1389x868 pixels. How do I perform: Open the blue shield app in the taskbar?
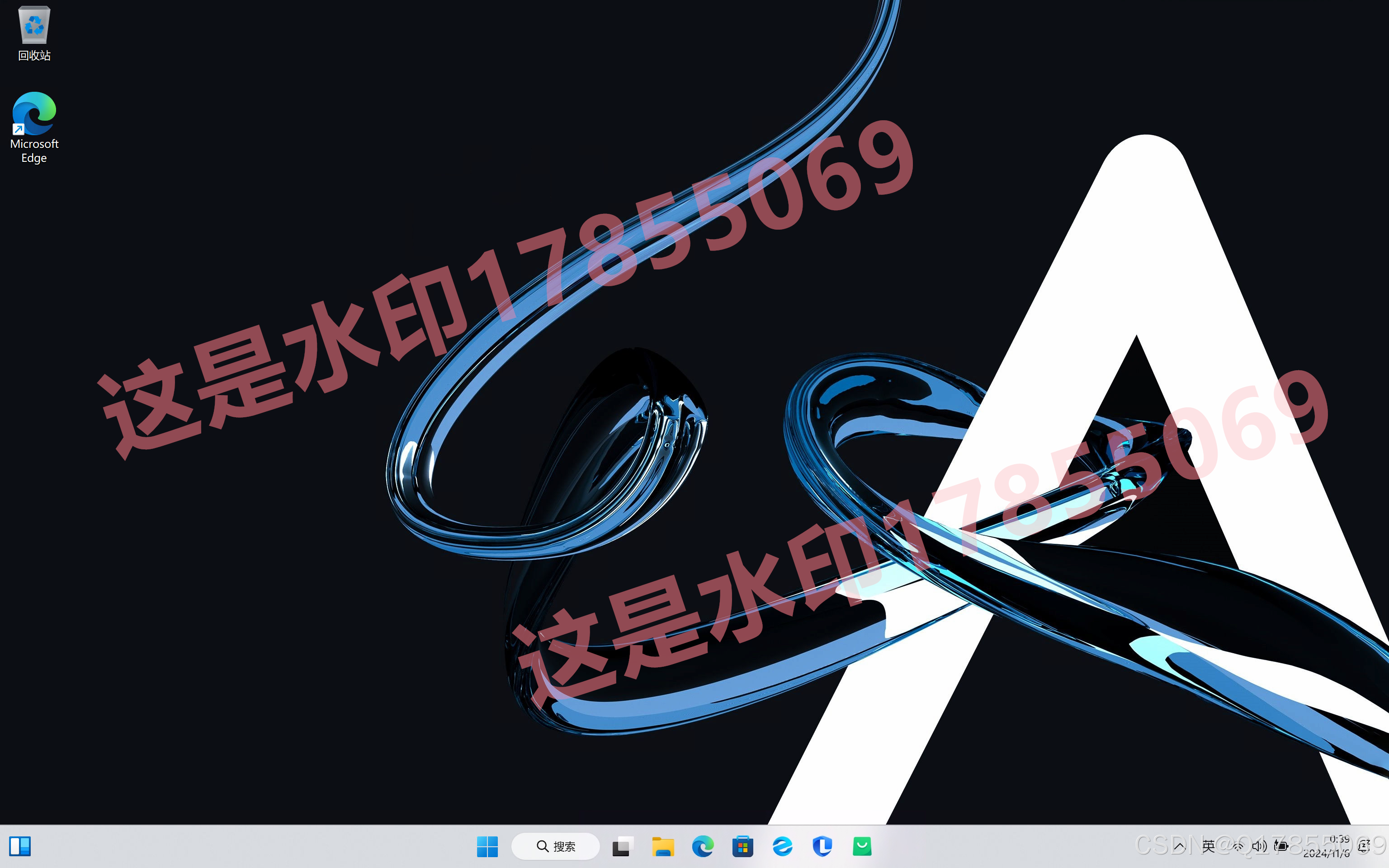[822, 846]
